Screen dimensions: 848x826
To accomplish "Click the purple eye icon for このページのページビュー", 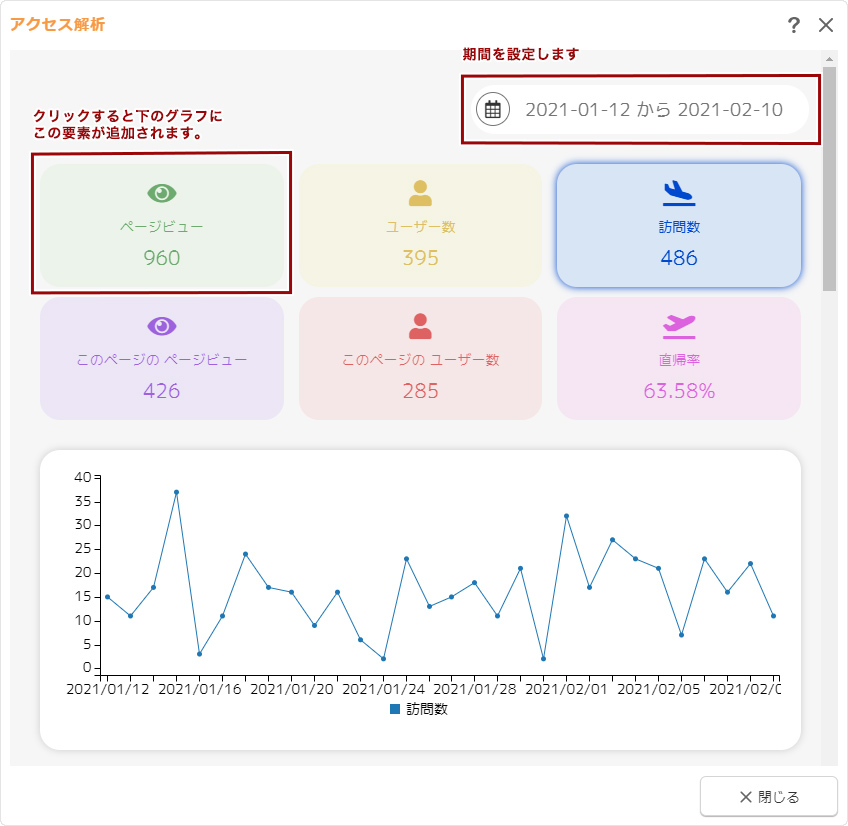I will click(161, 326).
